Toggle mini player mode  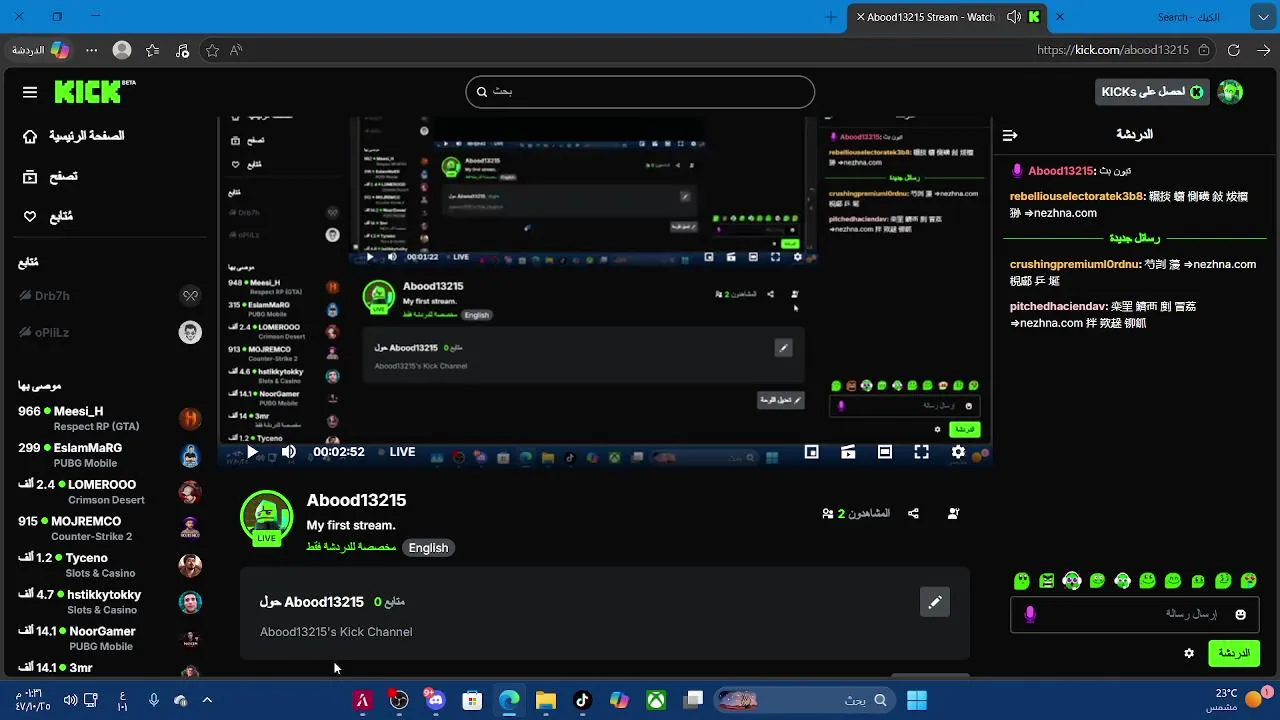[848, 452]
